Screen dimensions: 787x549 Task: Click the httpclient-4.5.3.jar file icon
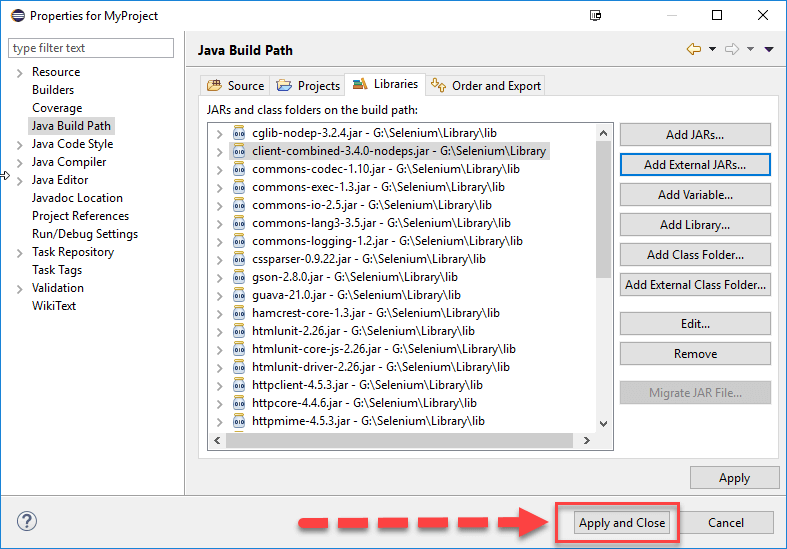coord(239,385)
